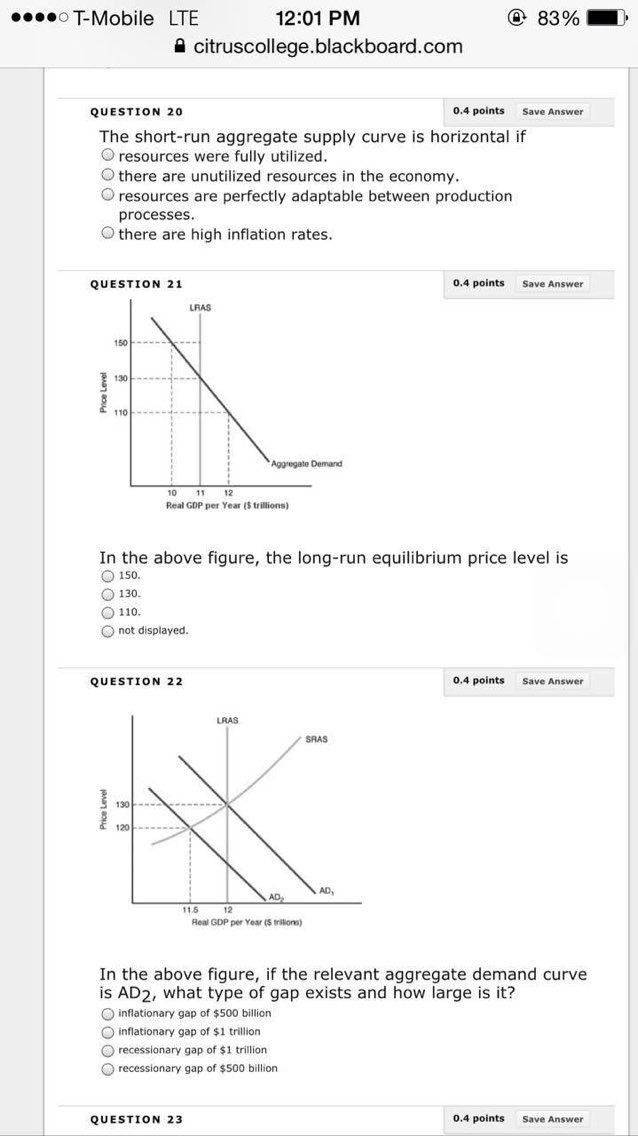Image resolution: width=638 pixels, height=1136 pixels.
Task: Choose "there are high inflation rates" answer
Action: 107,233
